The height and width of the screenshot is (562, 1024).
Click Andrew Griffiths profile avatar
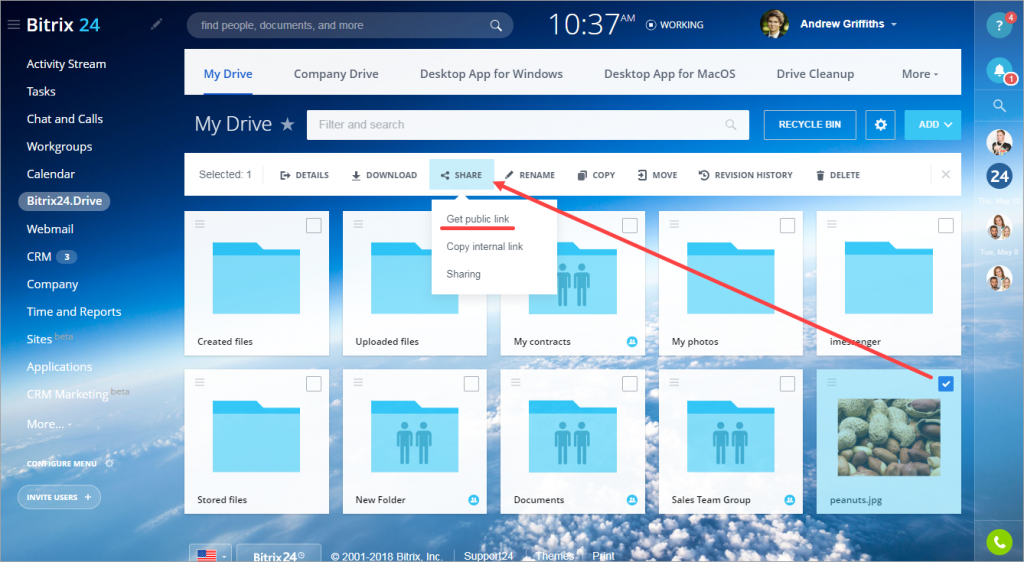click(x=774, y=24)
